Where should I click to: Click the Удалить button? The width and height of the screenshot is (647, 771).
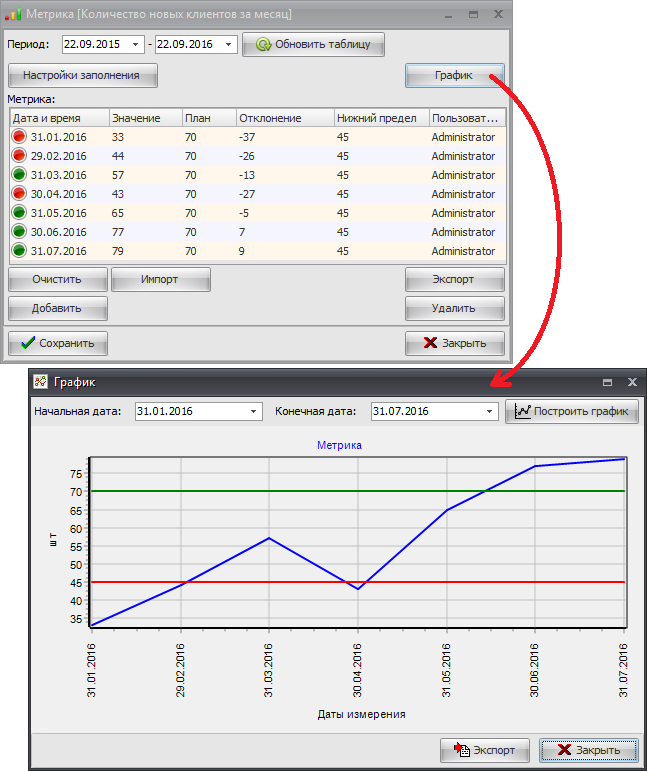454,308
